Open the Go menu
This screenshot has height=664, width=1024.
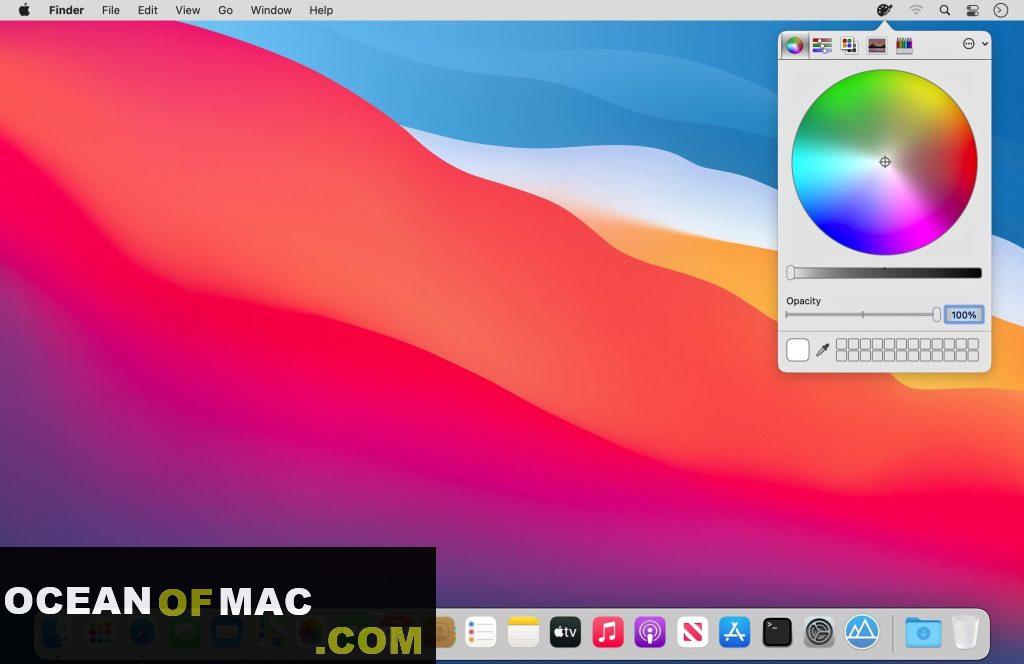[225, 10]
